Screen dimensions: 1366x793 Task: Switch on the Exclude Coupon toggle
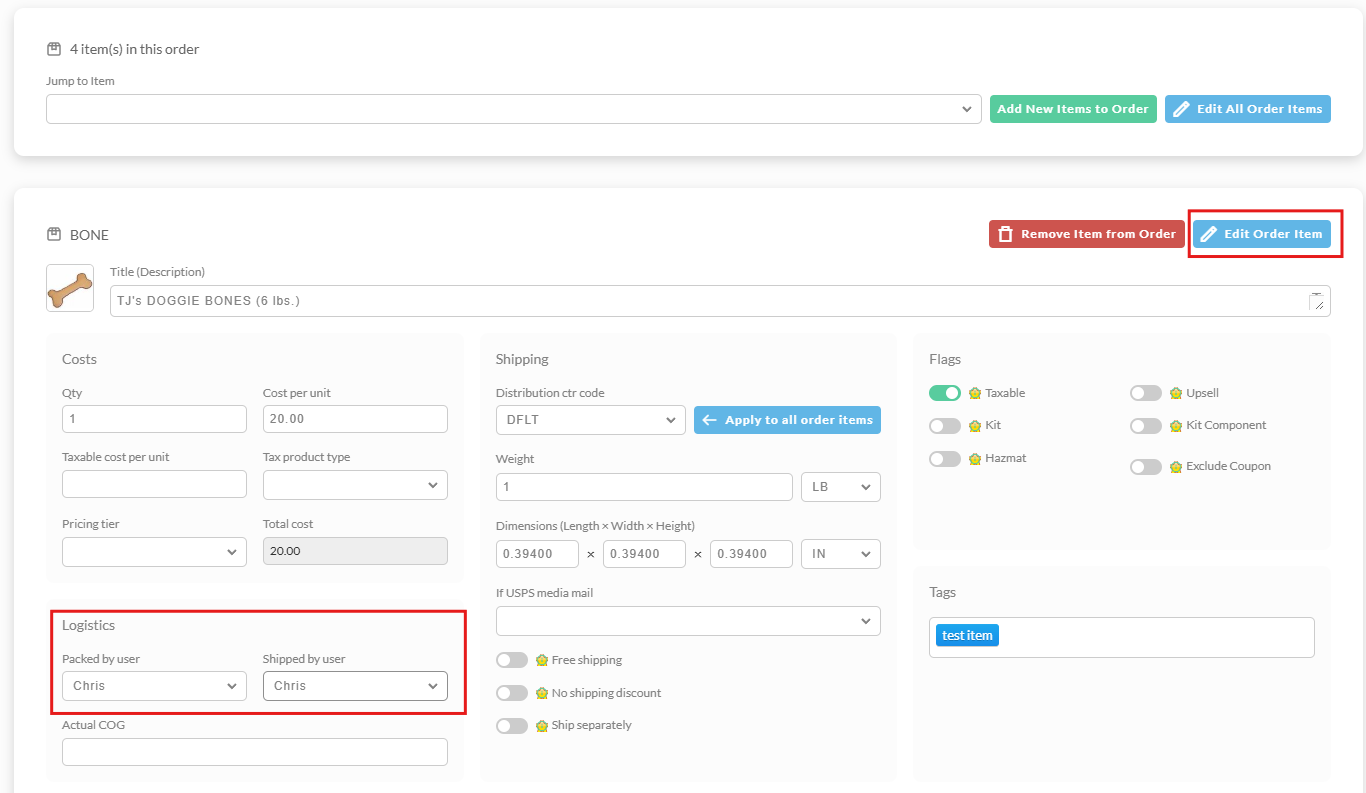coord(1146,467)
